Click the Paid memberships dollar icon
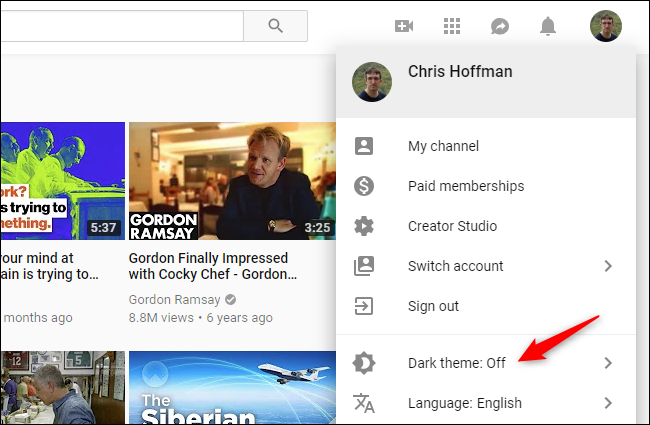This screenshot has height=425, width=650. coord(364,186)
